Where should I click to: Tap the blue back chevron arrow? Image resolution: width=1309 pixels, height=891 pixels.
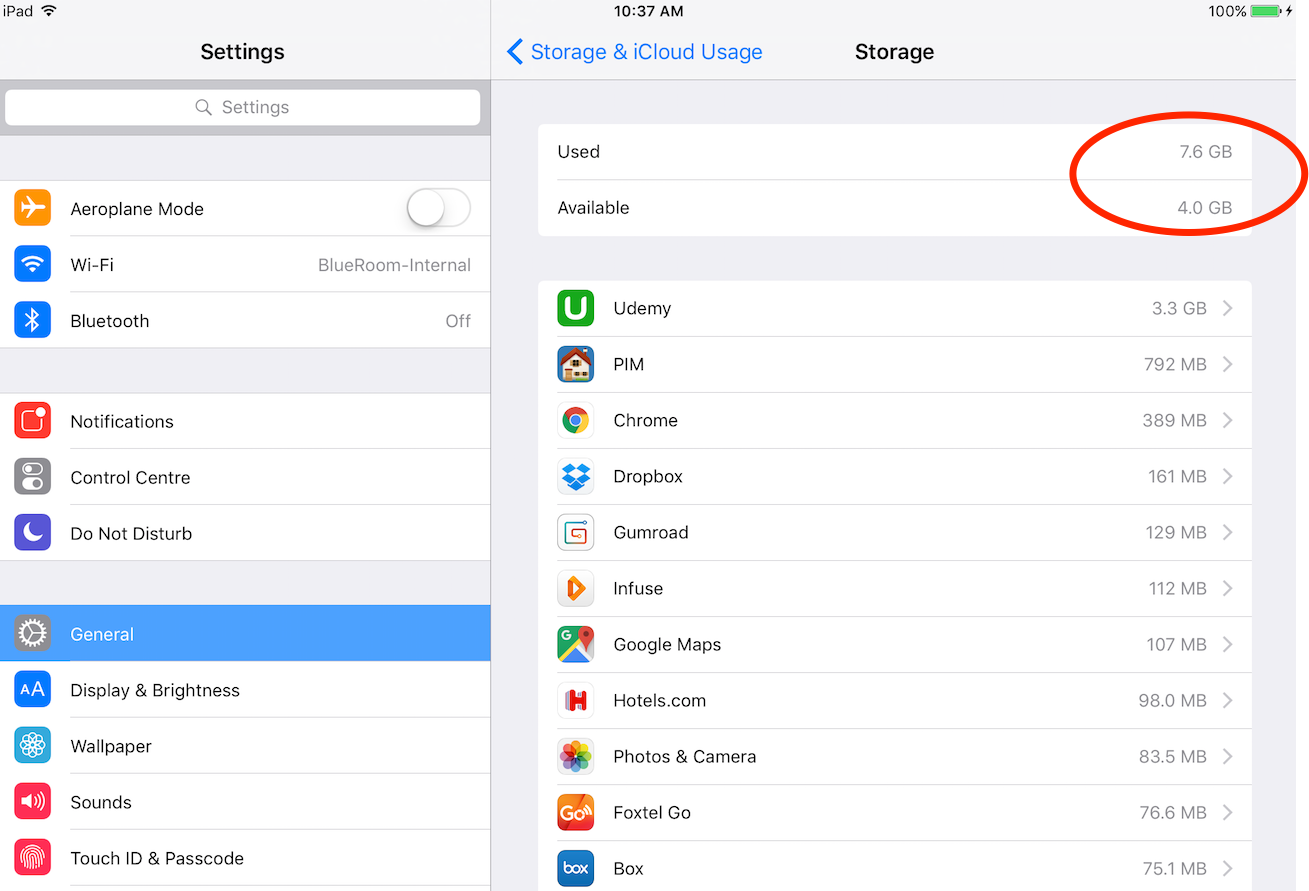tap(515, 52)
